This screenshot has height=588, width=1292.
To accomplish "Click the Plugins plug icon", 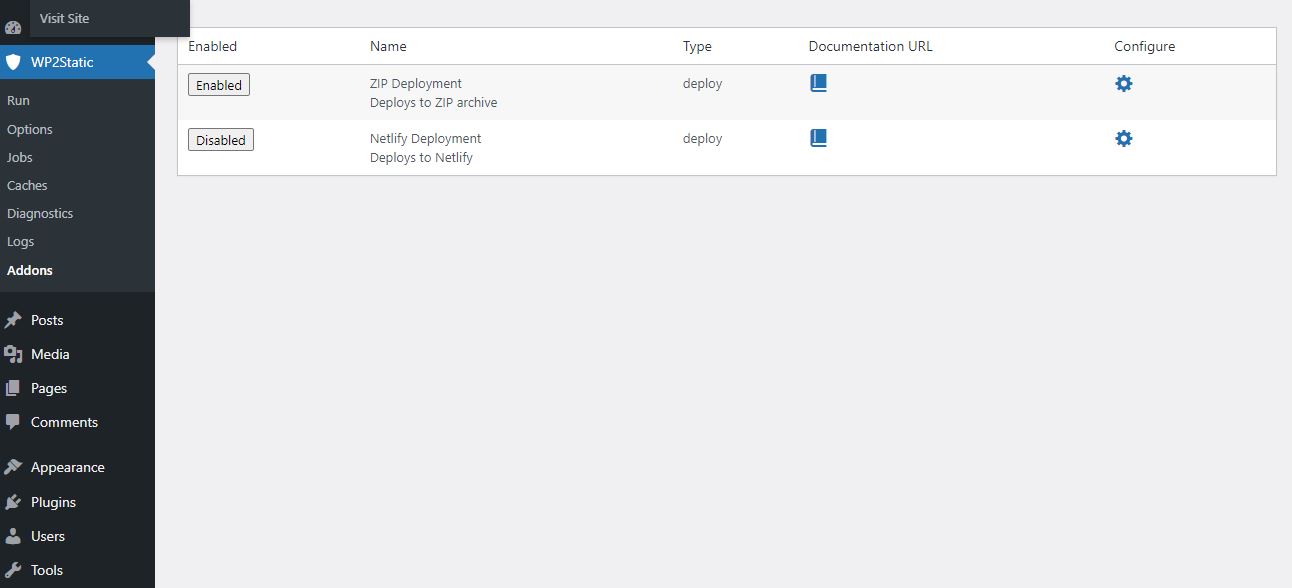I will click(x=13, y=502).
